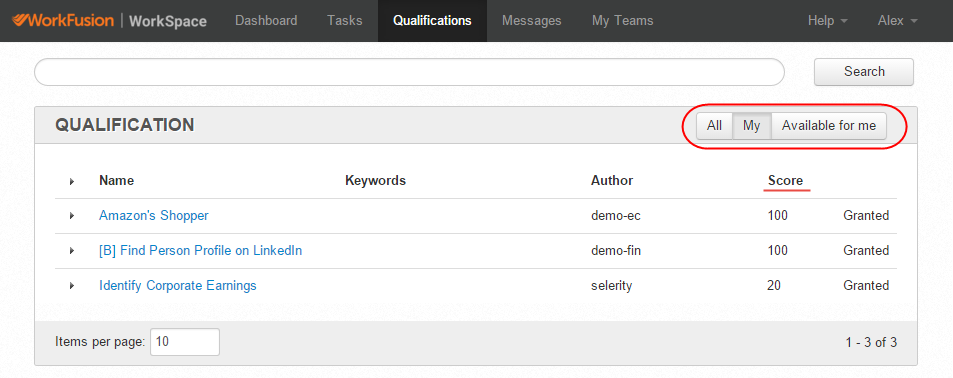This screenshot has height=378, width=953.
Task: Click author demo-ec cell
Action: pos(616,216)
